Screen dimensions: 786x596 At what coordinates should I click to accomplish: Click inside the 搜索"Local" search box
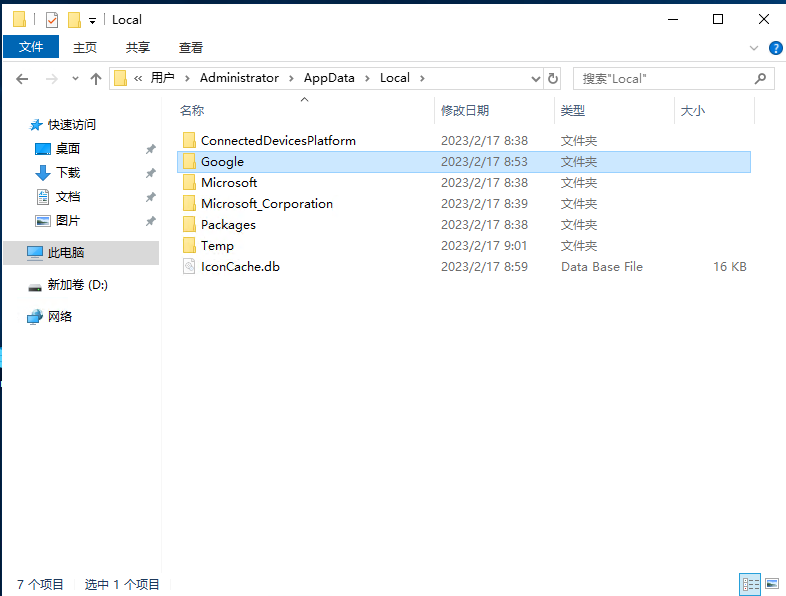click(660, 78)
